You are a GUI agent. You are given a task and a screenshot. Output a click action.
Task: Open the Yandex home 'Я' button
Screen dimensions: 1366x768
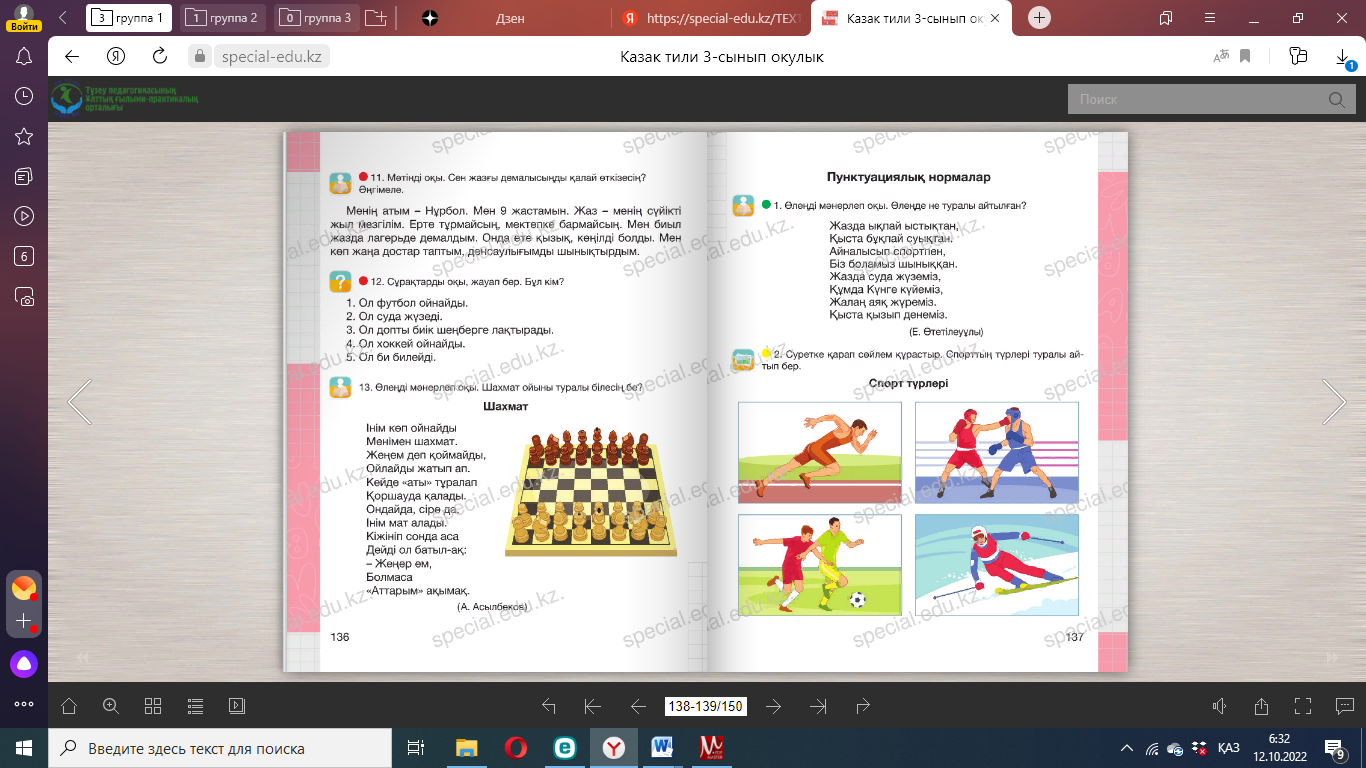tap(116, 57)
